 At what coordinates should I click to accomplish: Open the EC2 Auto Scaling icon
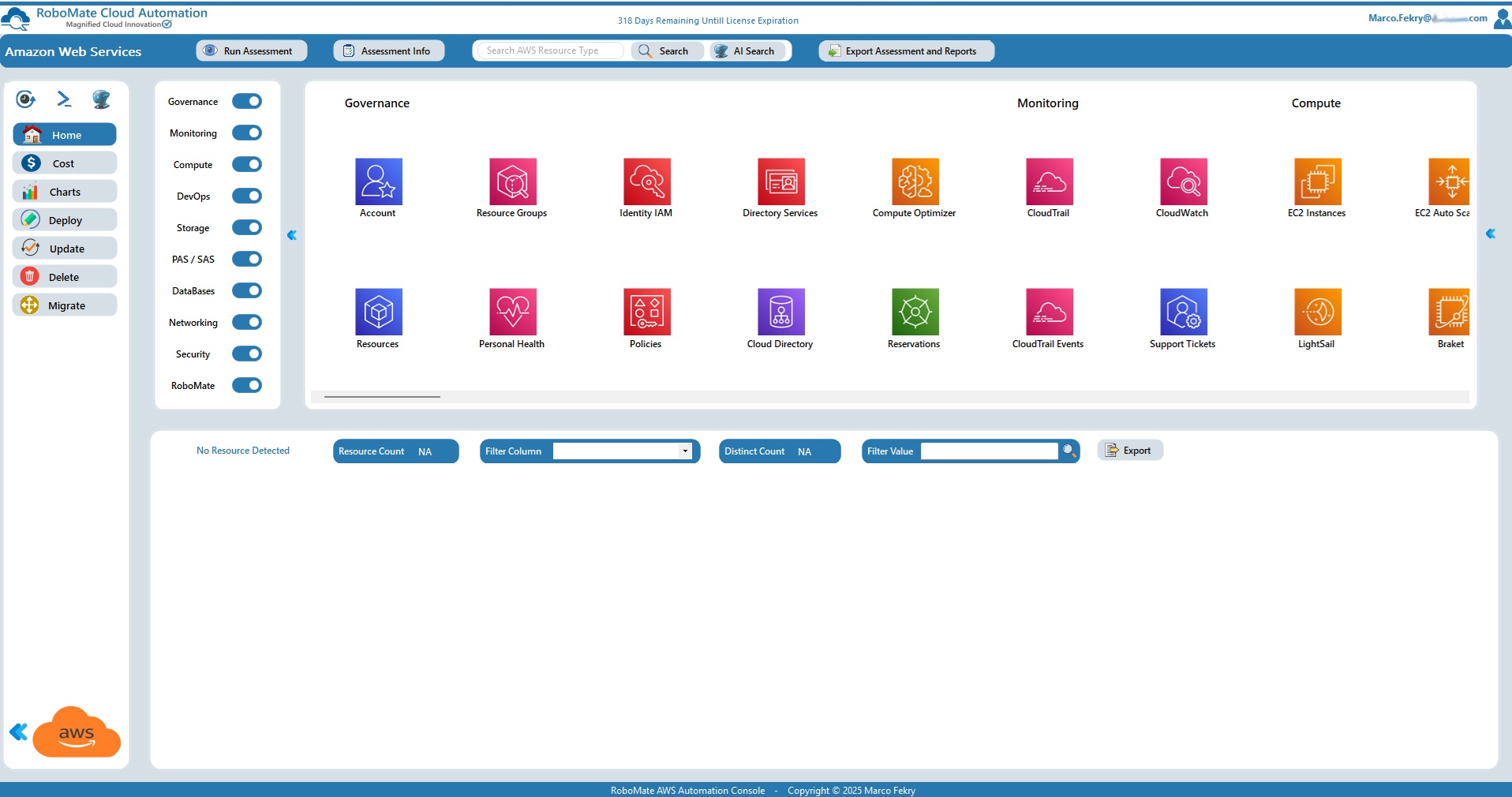1449,181
